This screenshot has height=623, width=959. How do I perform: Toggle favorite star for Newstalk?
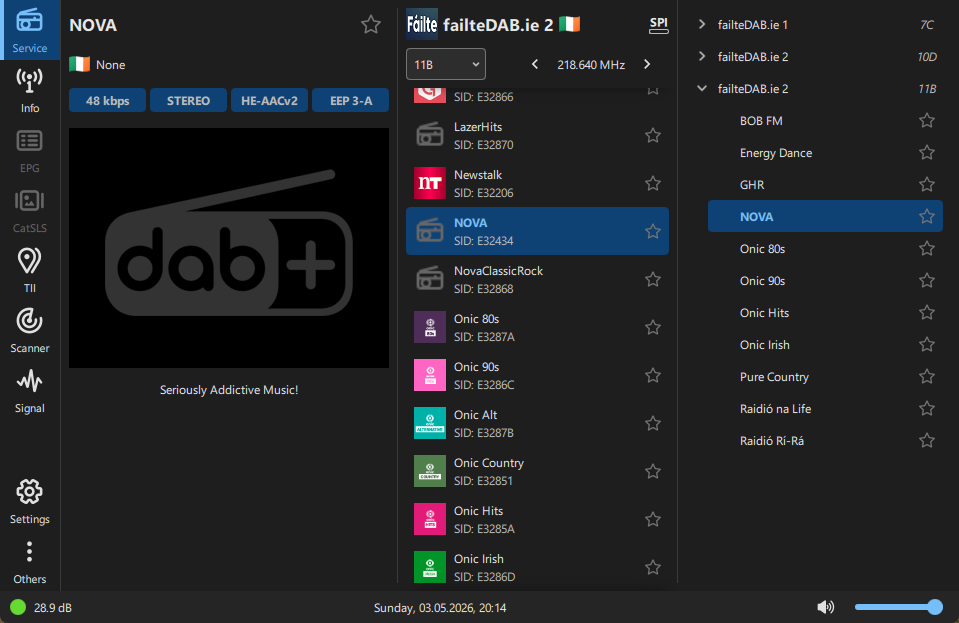[653, 183]
